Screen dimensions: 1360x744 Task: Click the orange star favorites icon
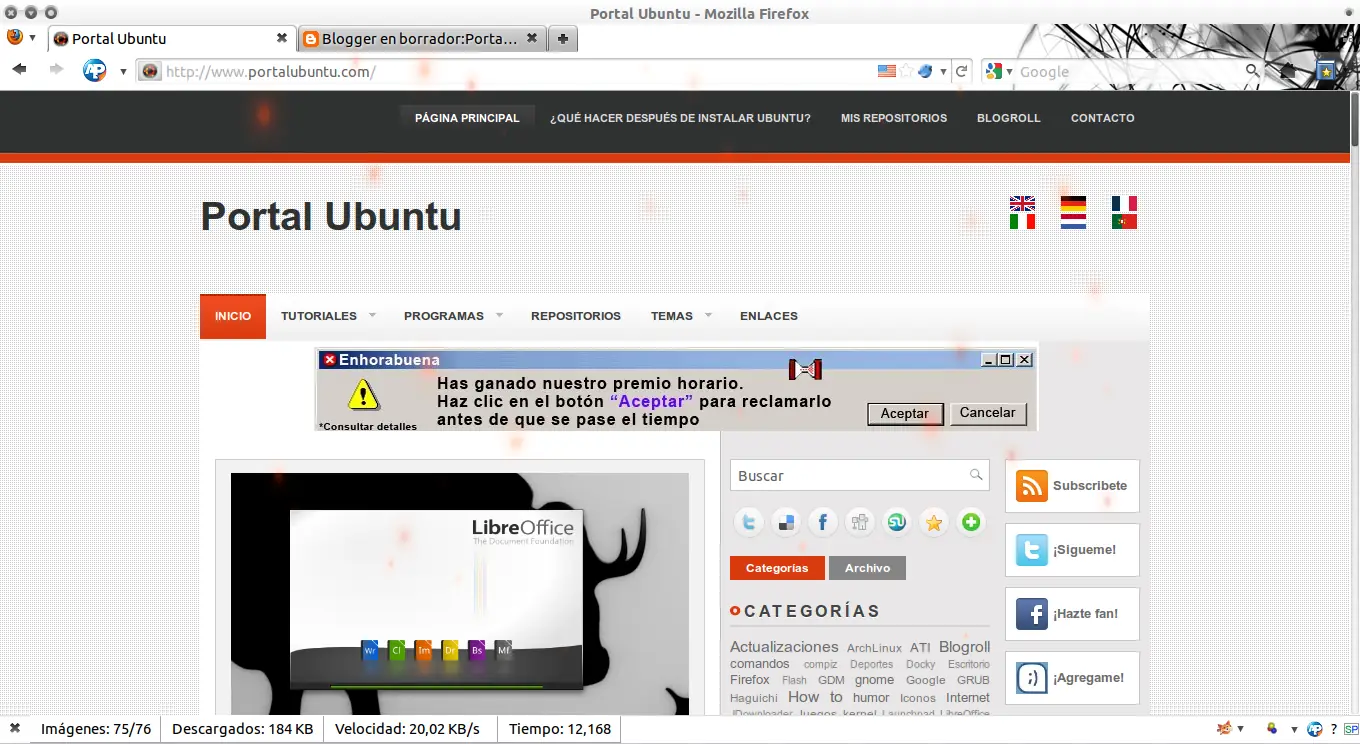[x=934, y=522]
